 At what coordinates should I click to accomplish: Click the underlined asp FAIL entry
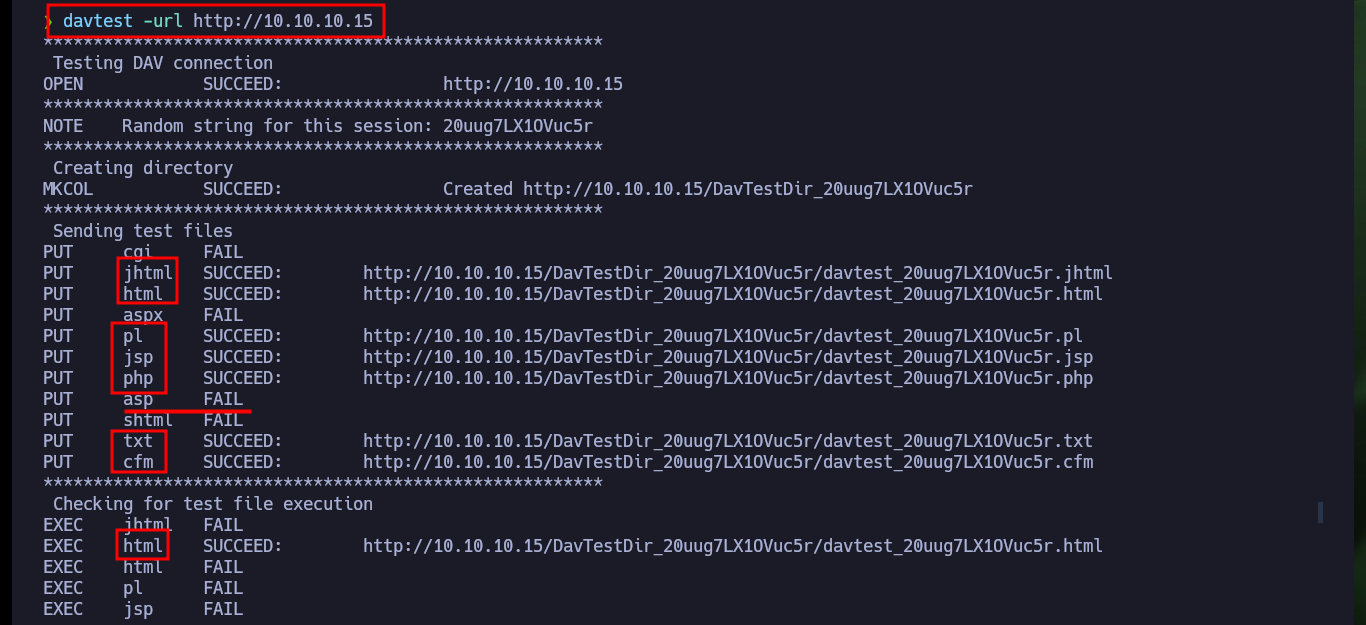183,399
